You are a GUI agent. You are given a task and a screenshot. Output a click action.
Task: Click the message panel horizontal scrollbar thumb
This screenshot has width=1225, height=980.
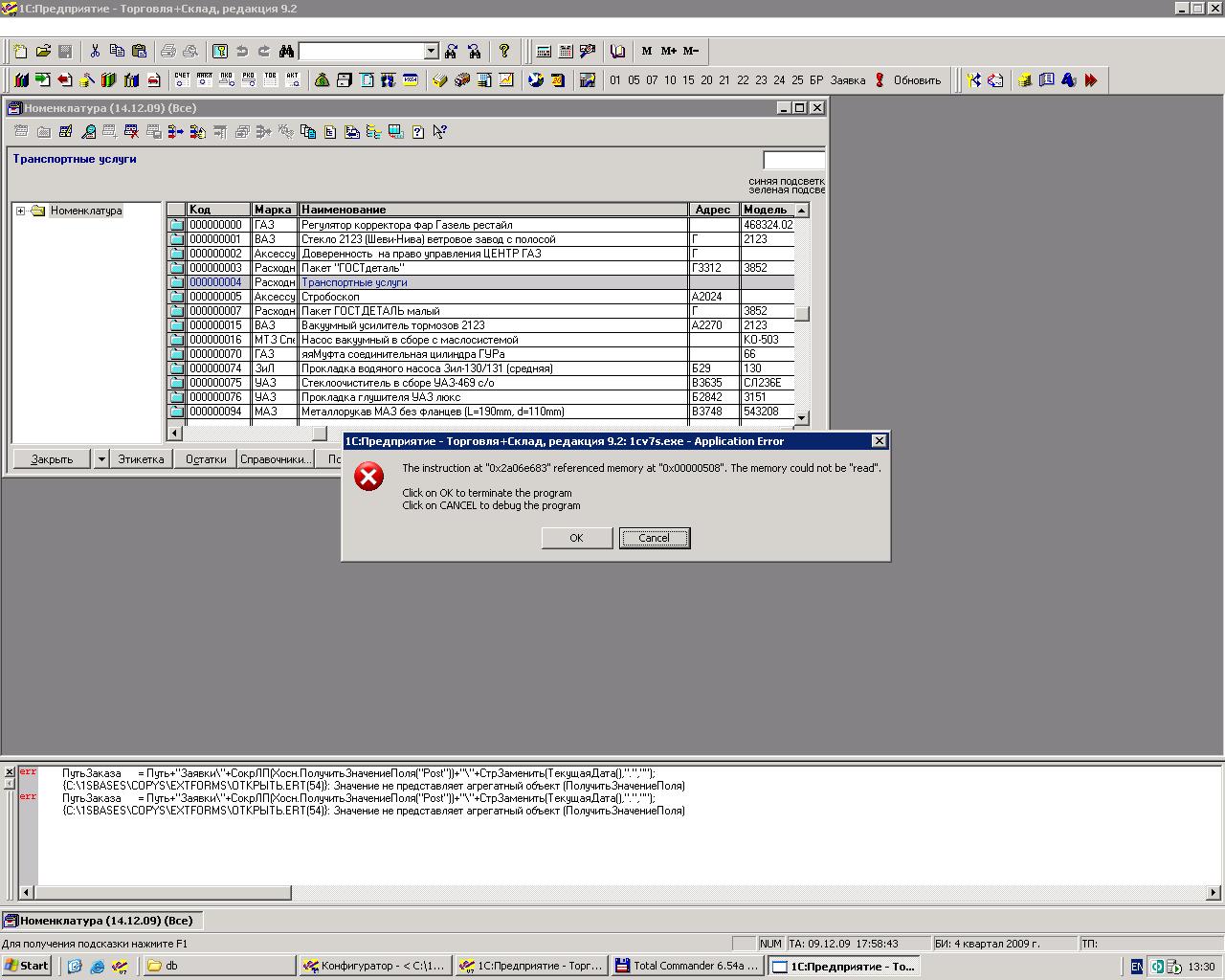click(163, 893)
